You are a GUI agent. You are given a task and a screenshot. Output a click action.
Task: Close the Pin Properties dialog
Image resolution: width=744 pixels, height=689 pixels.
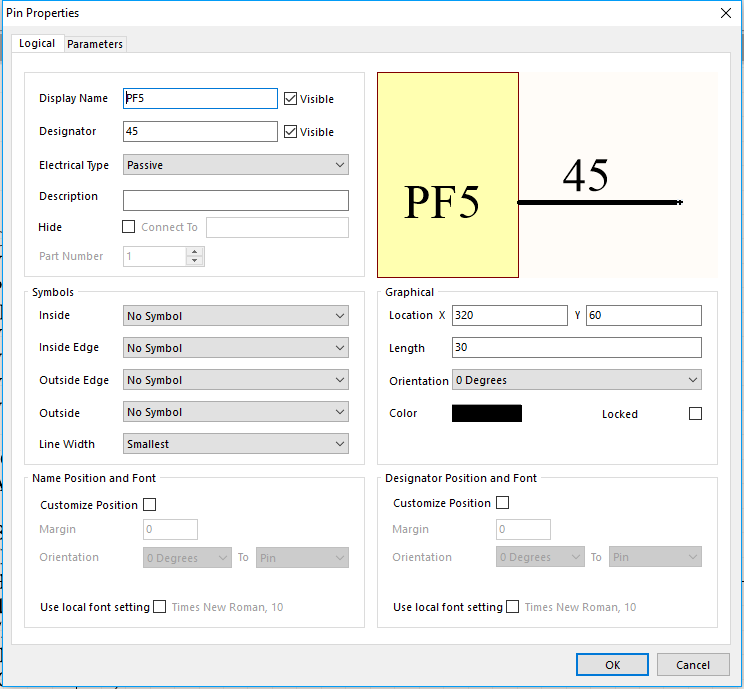(x=725, y=13)
